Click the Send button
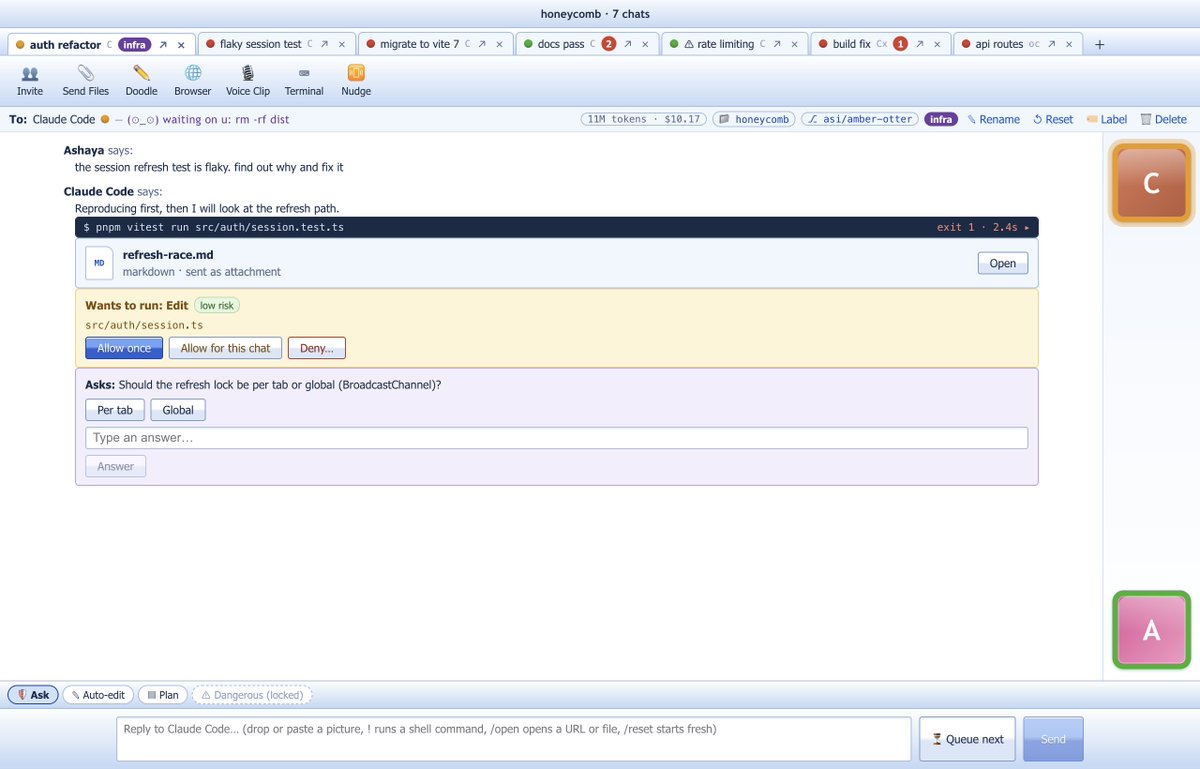The image size is (1200, 769). pos(1053,739)
